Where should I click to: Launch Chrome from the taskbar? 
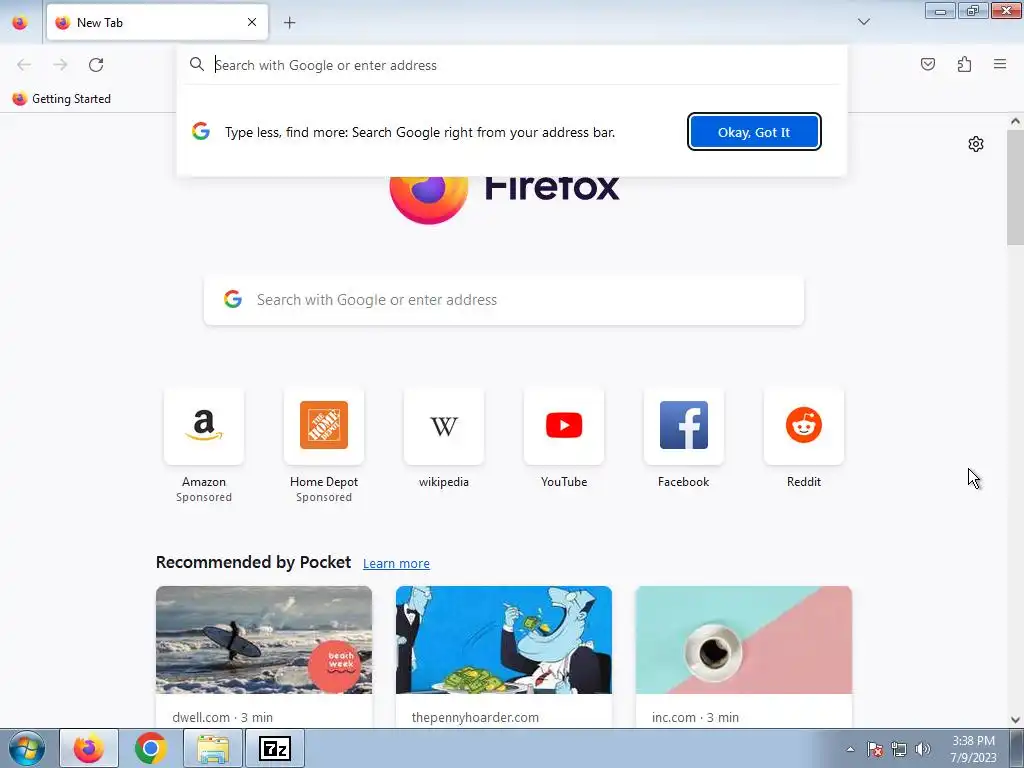tap(150, 748)
